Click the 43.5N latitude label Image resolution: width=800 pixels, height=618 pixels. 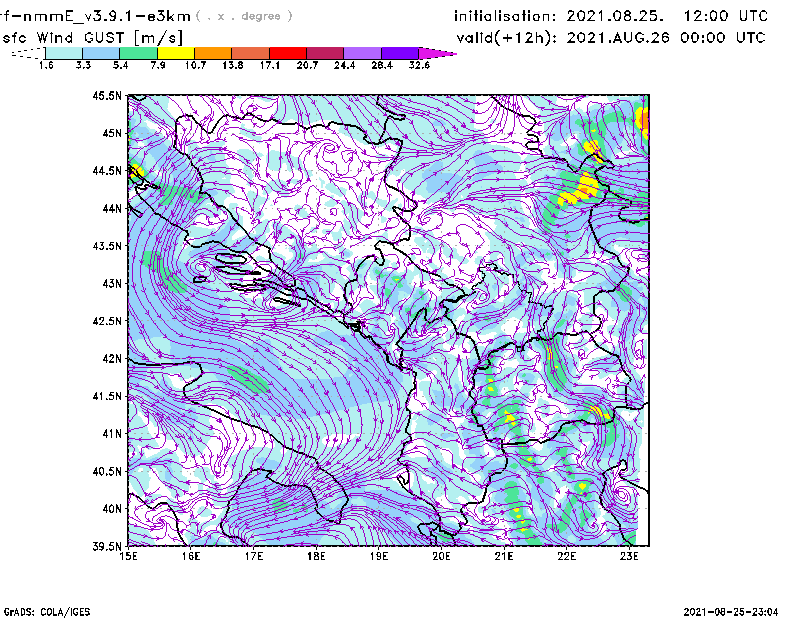(x=107, y=246)
